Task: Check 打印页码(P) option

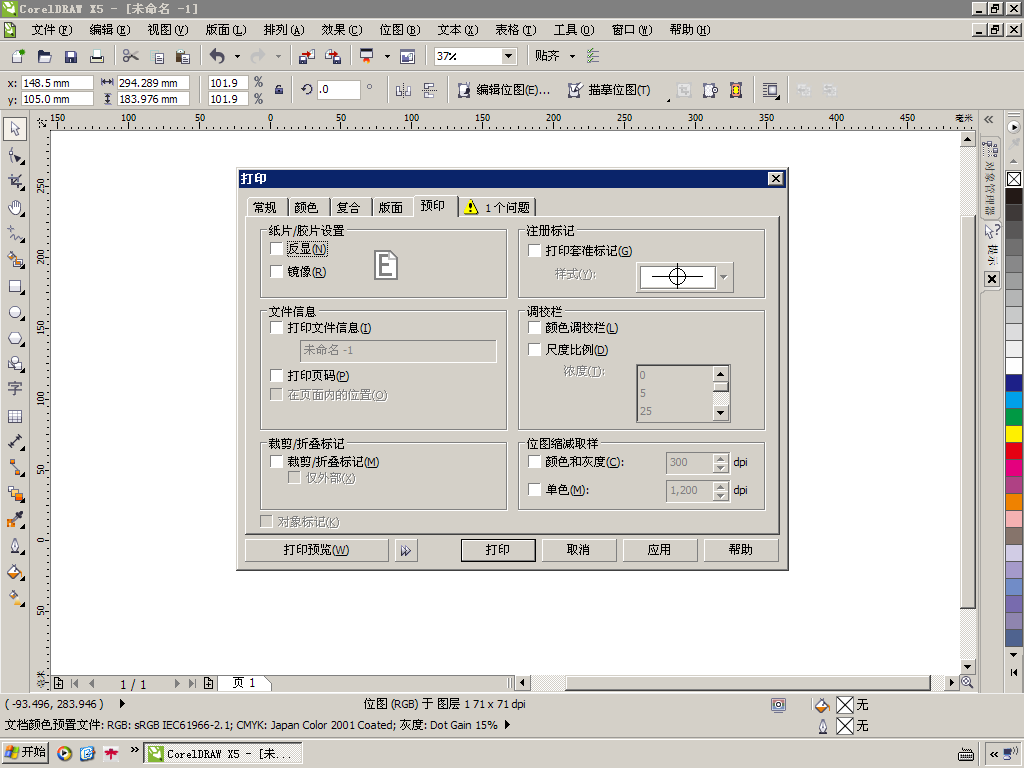Action: (276, 376)
